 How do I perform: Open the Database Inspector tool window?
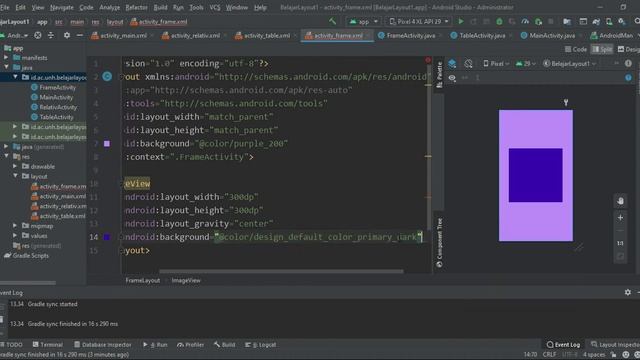[102, 344]
